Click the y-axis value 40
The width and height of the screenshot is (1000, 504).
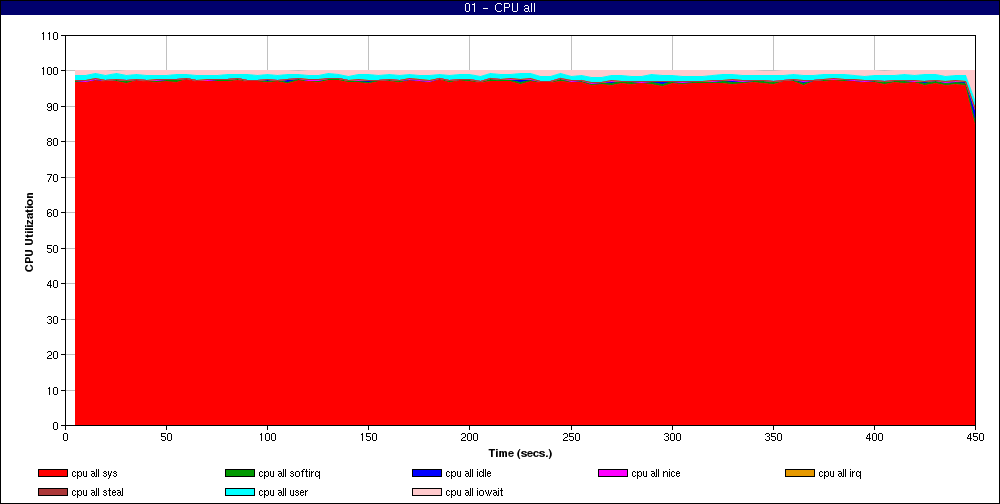coord(53,284)
